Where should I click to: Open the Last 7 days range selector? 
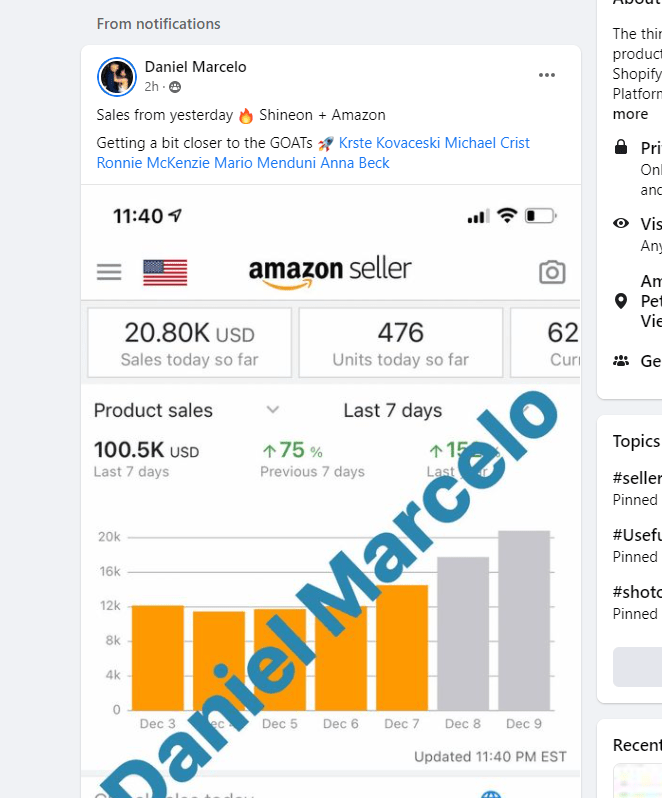click(x=393, y=410)
